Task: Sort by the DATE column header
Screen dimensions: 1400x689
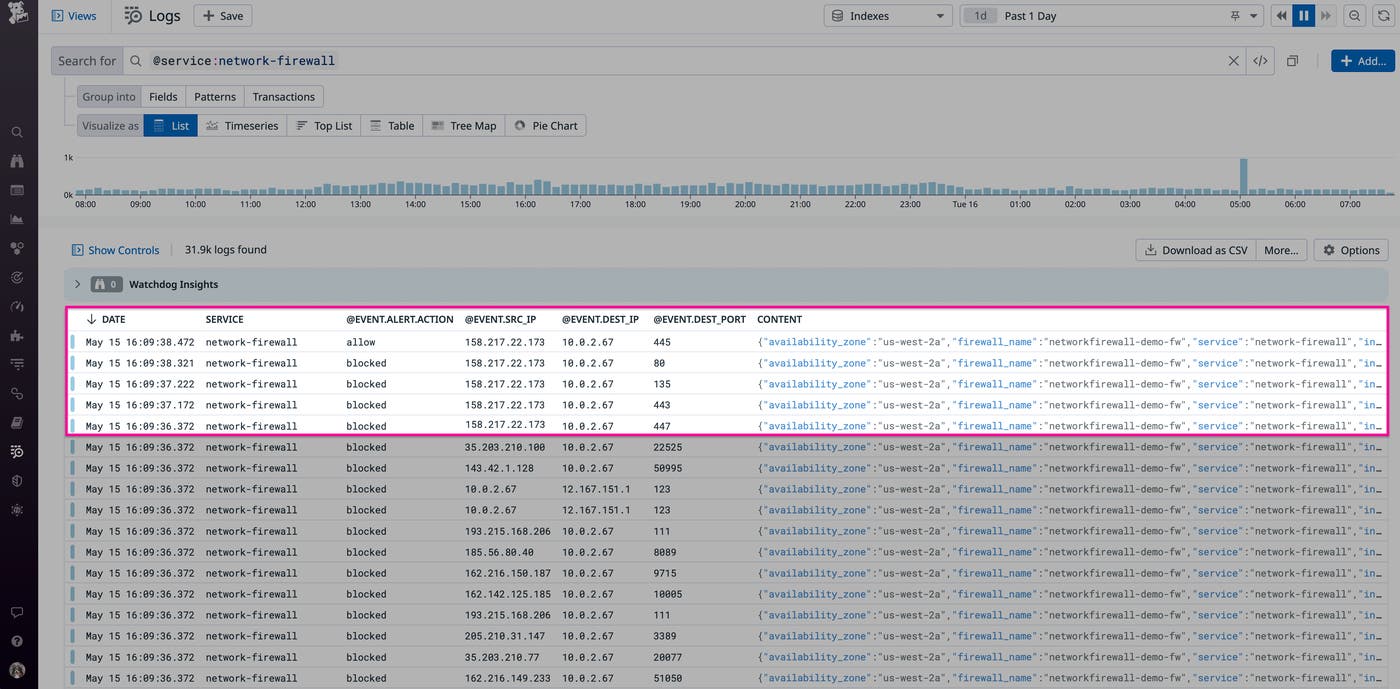Action: 106,320
